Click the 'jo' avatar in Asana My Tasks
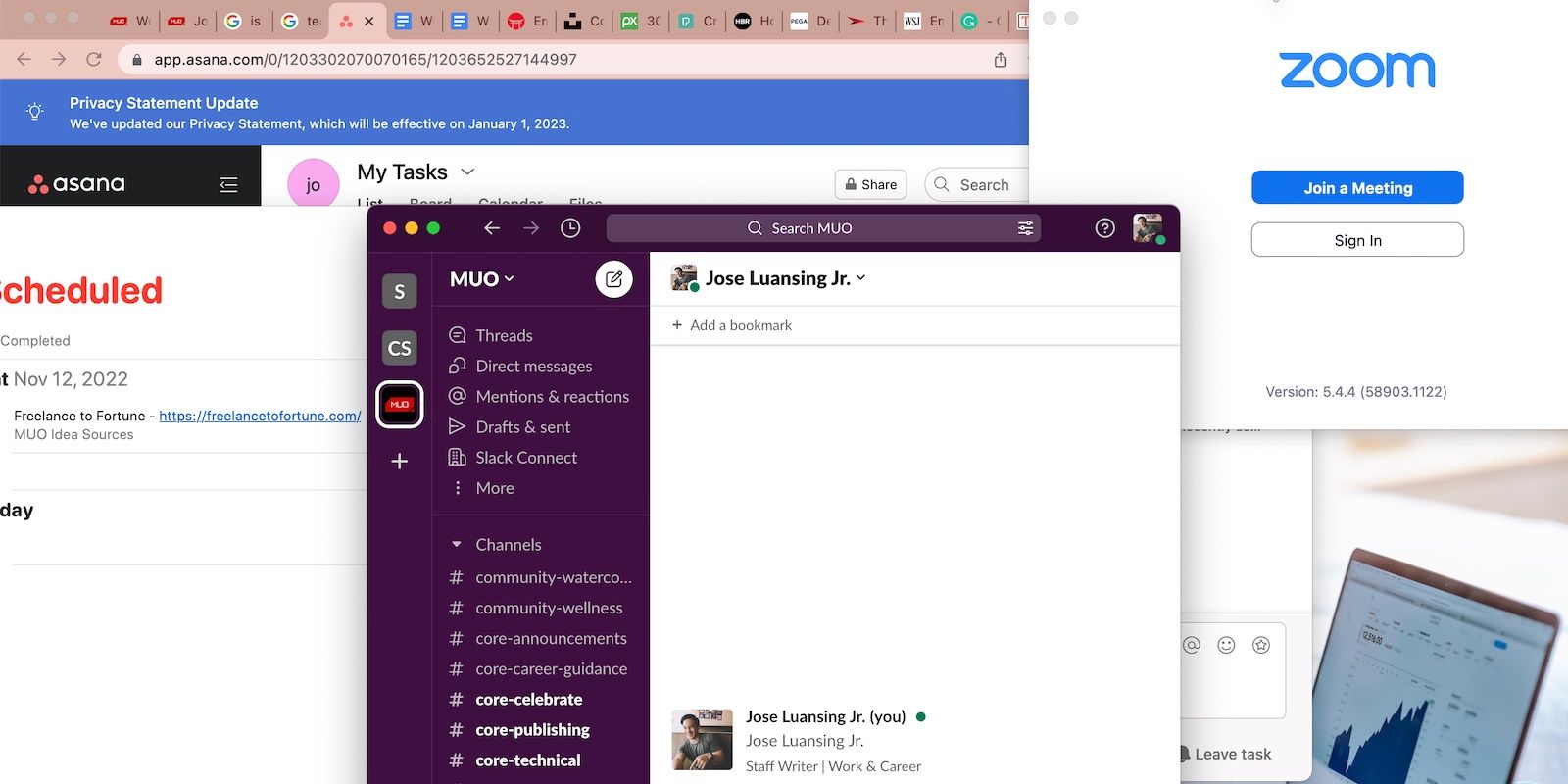This screenshot has height=784, width=1568. (x=314, y=184)
